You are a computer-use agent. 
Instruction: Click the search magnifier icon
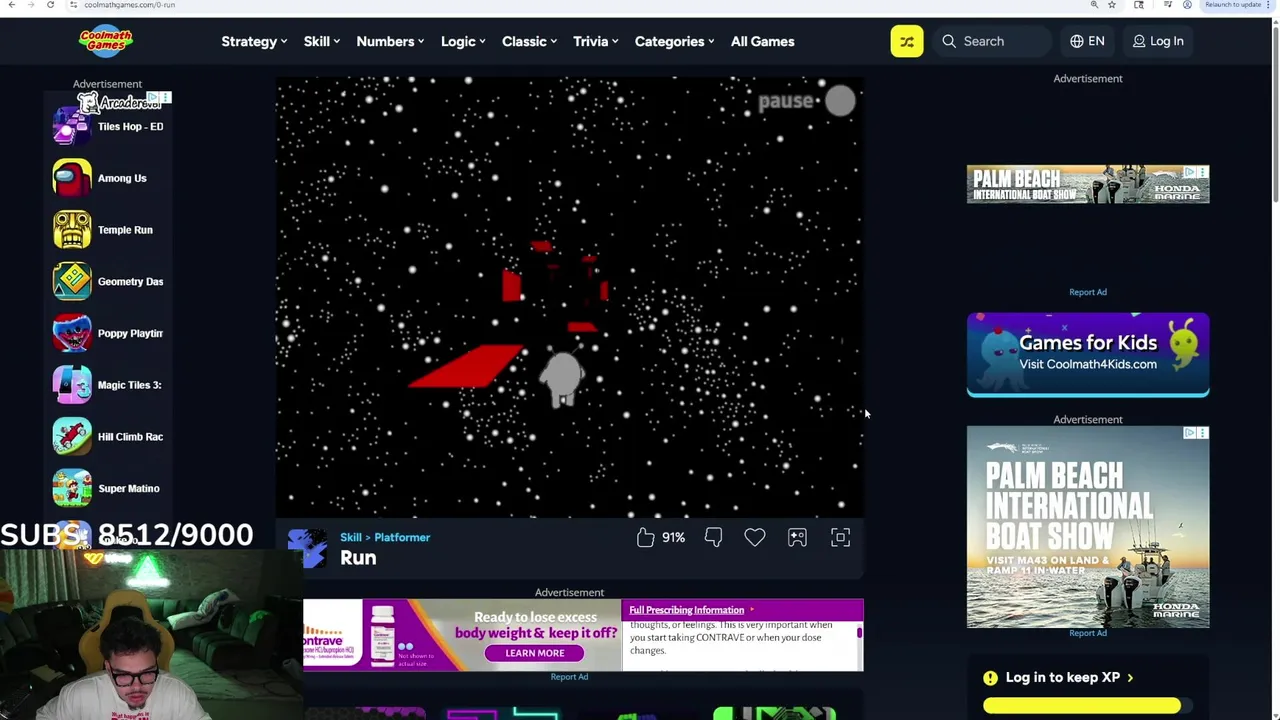(949, 41)
